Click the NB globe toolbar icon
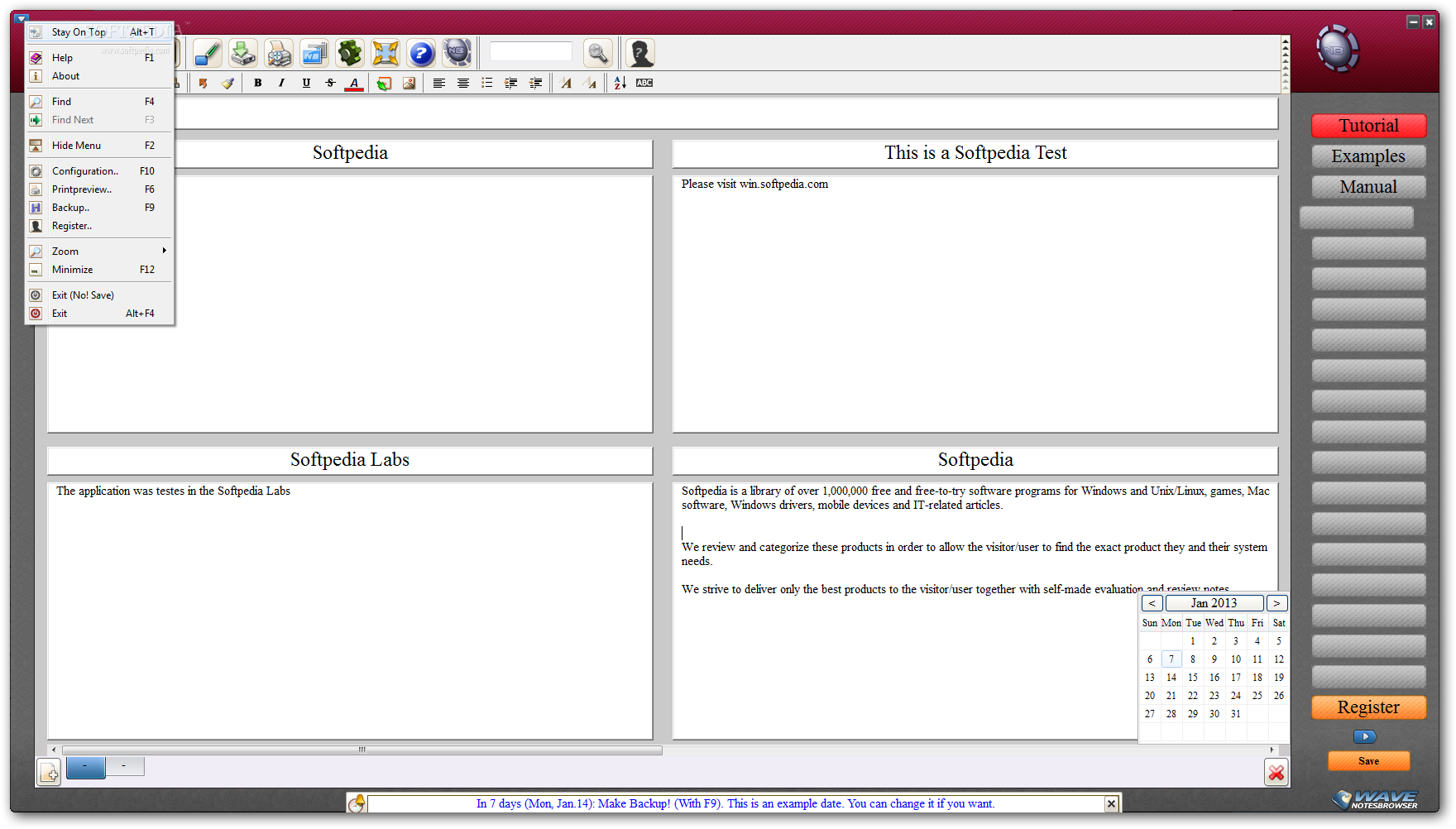The width and height of the screenshot is (1456, 829). (x=457, y=54)
